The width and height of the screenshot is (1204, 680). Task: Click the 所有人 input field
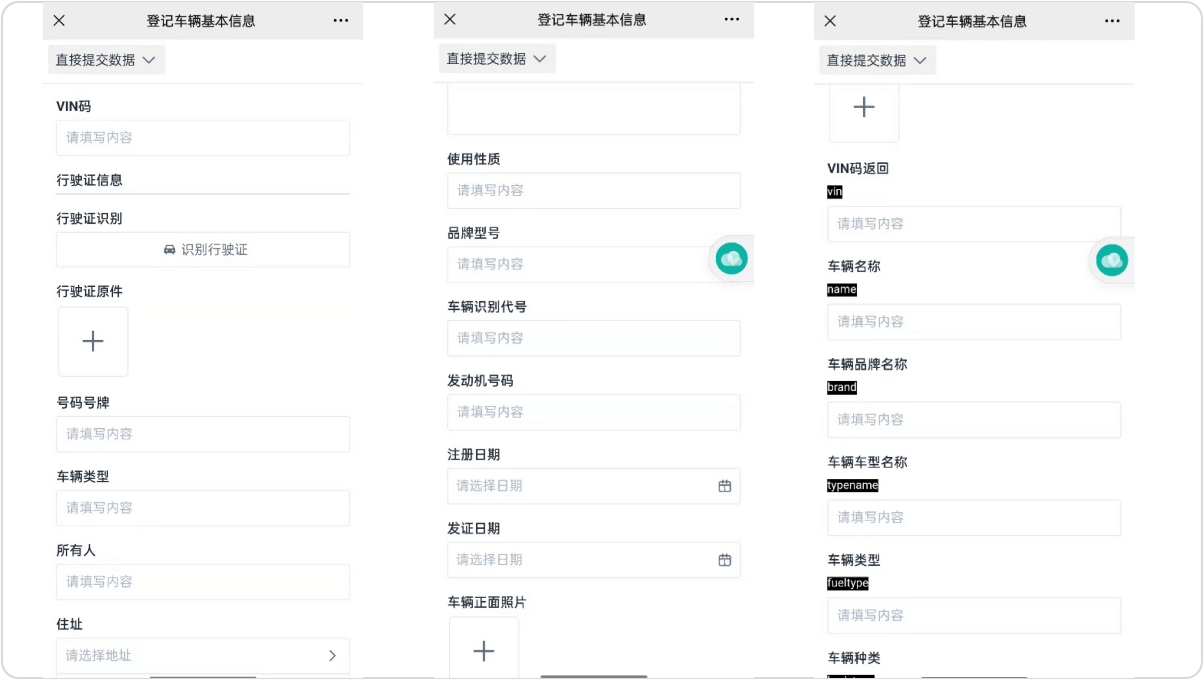[x=203, y=582]
